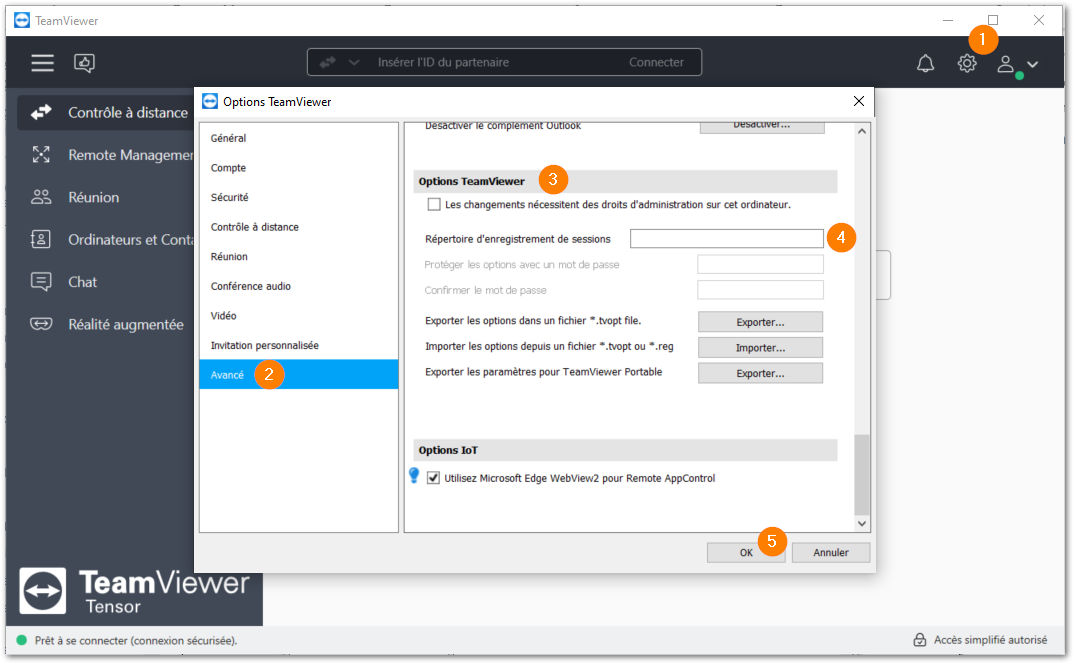Click Importer button for tvopt file
The image size is (1074, 664).
pos(760,347)
